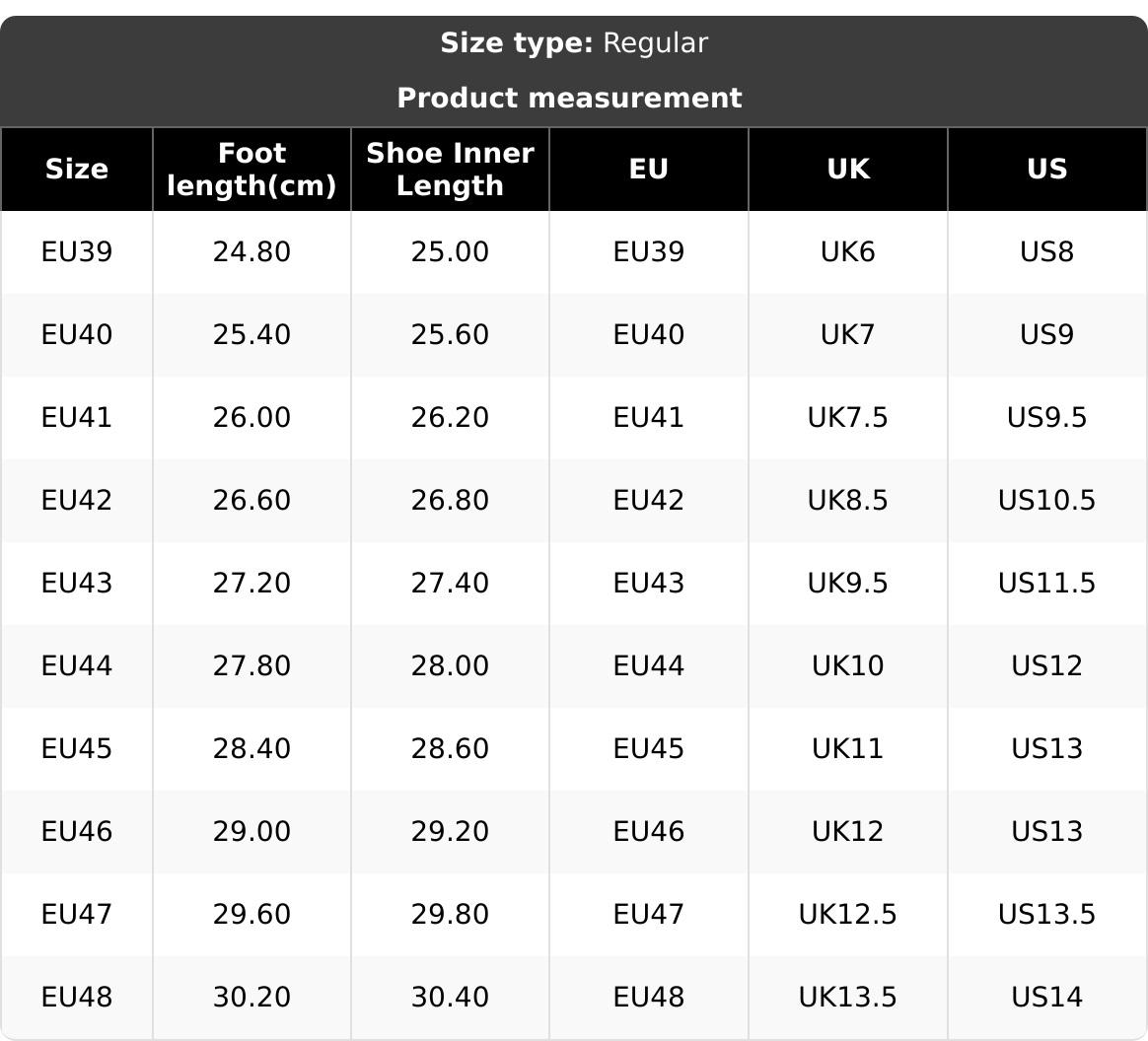Click the "Size type: Regular" heading
1148x1041 pixels.
(573, 43)
